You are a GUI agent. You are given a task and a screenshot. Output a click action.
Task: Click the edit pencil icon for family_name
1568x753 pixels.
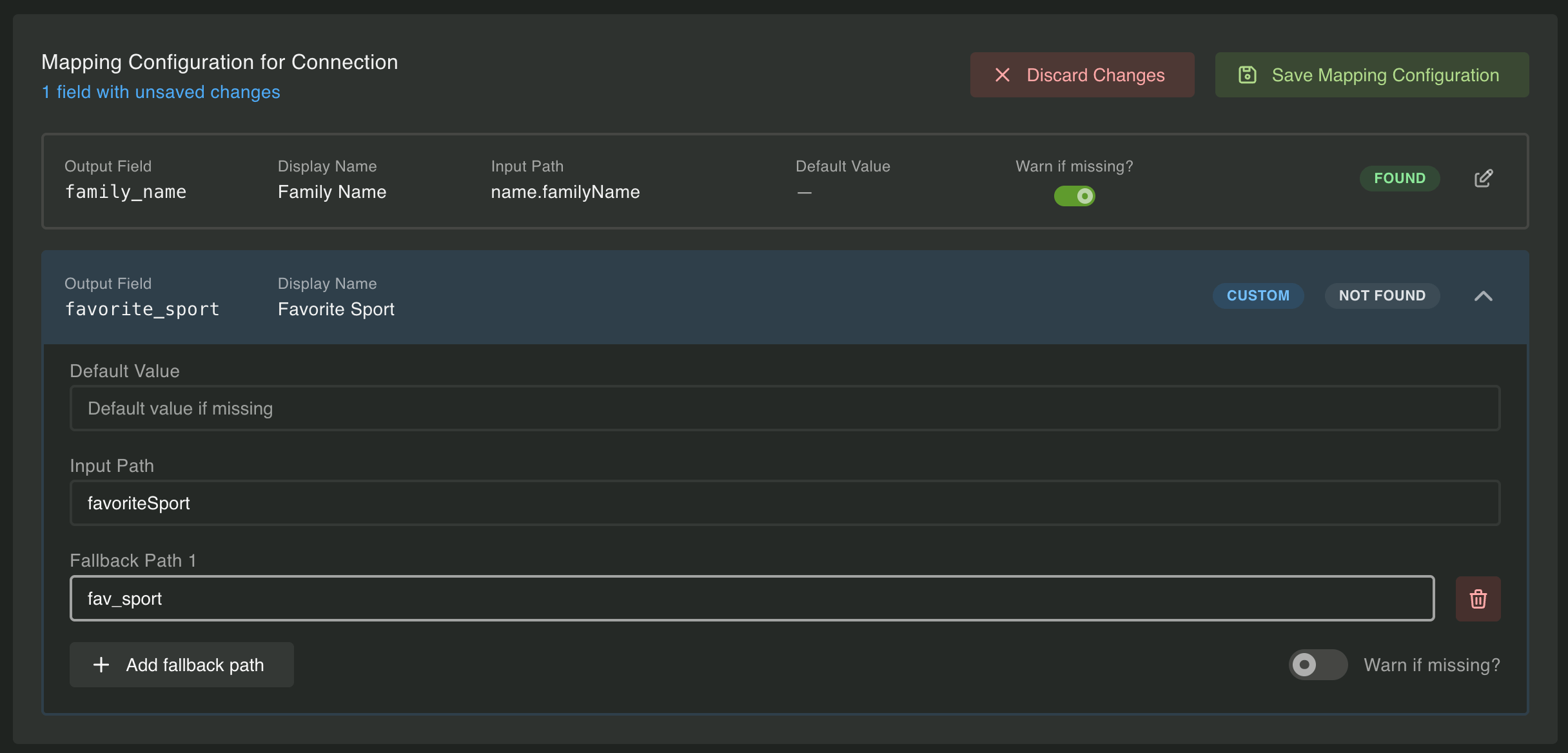click(1483, 179)
